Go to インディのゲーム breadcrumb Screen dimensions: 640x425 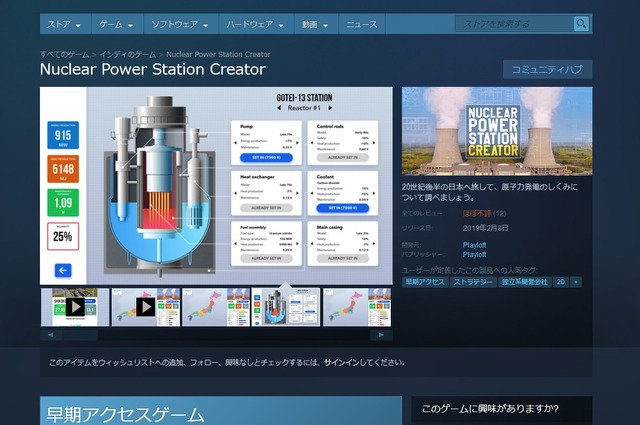[128, 54]
